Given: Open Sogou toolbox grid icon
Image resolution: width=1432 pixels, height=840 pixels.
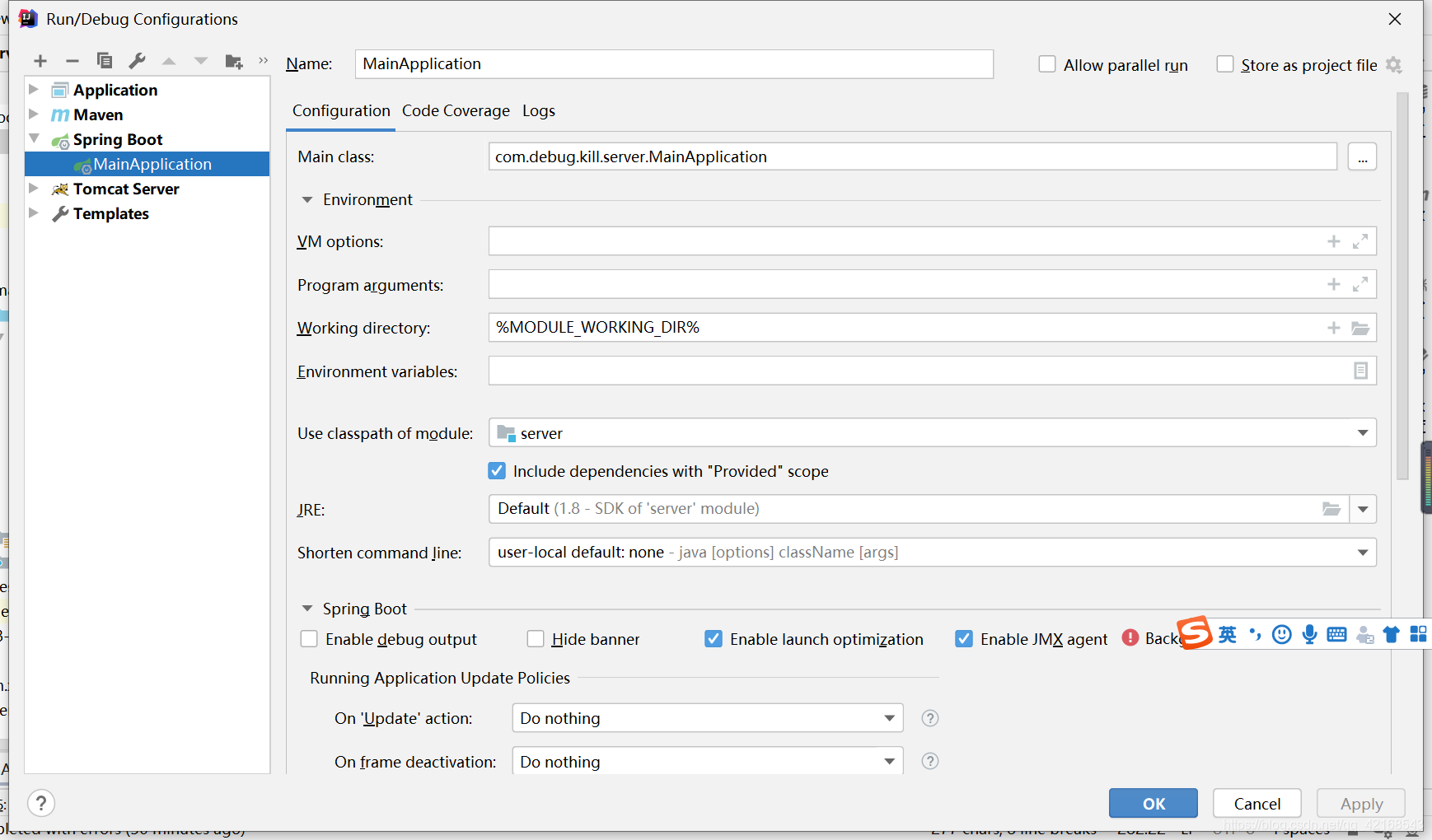Looking at the screenshot, I should tap(1418, 634).
